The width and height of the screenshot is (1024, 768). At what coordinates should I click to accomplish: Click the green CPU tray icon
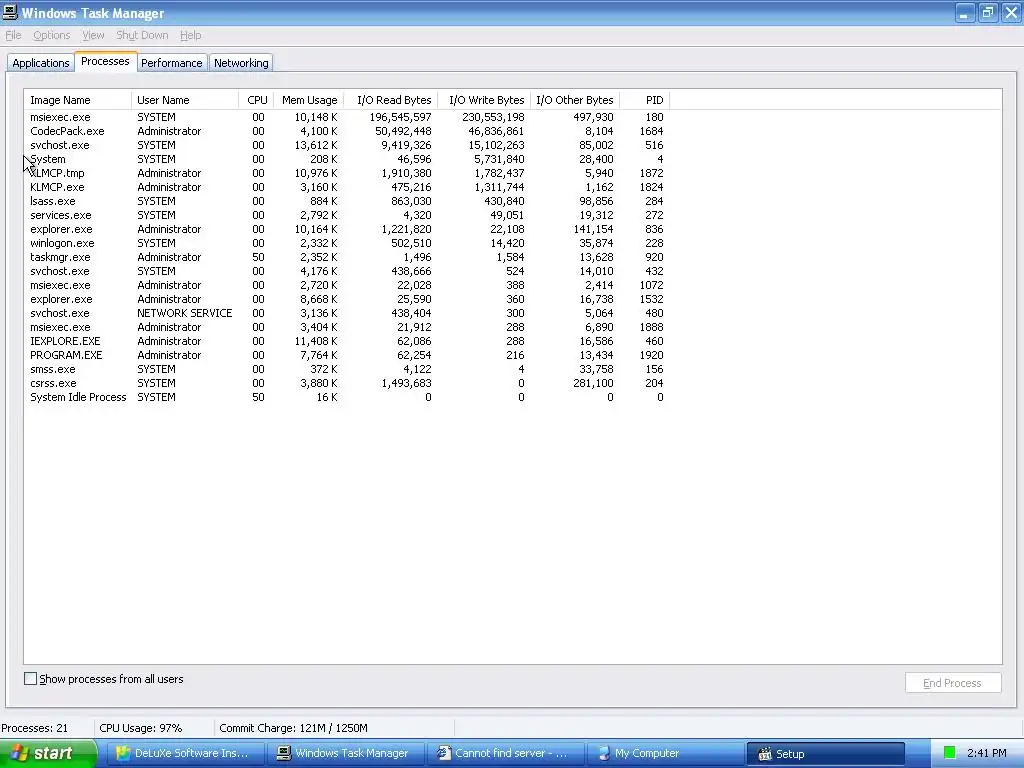(950, 753)
